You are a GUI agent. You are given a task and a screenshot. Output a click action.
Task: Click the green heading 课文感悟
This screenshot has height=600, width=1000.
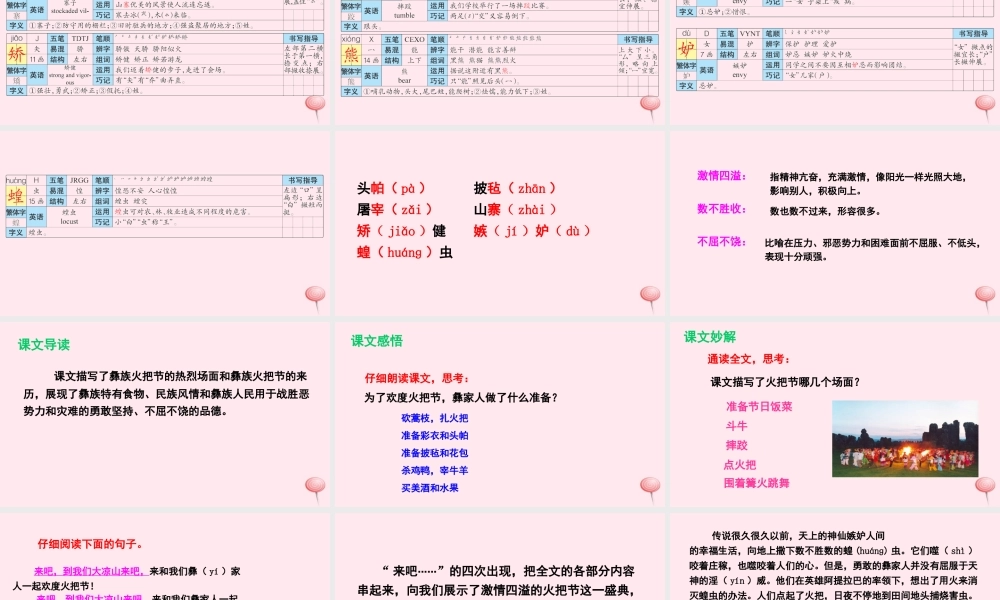(x=377, y=341)
